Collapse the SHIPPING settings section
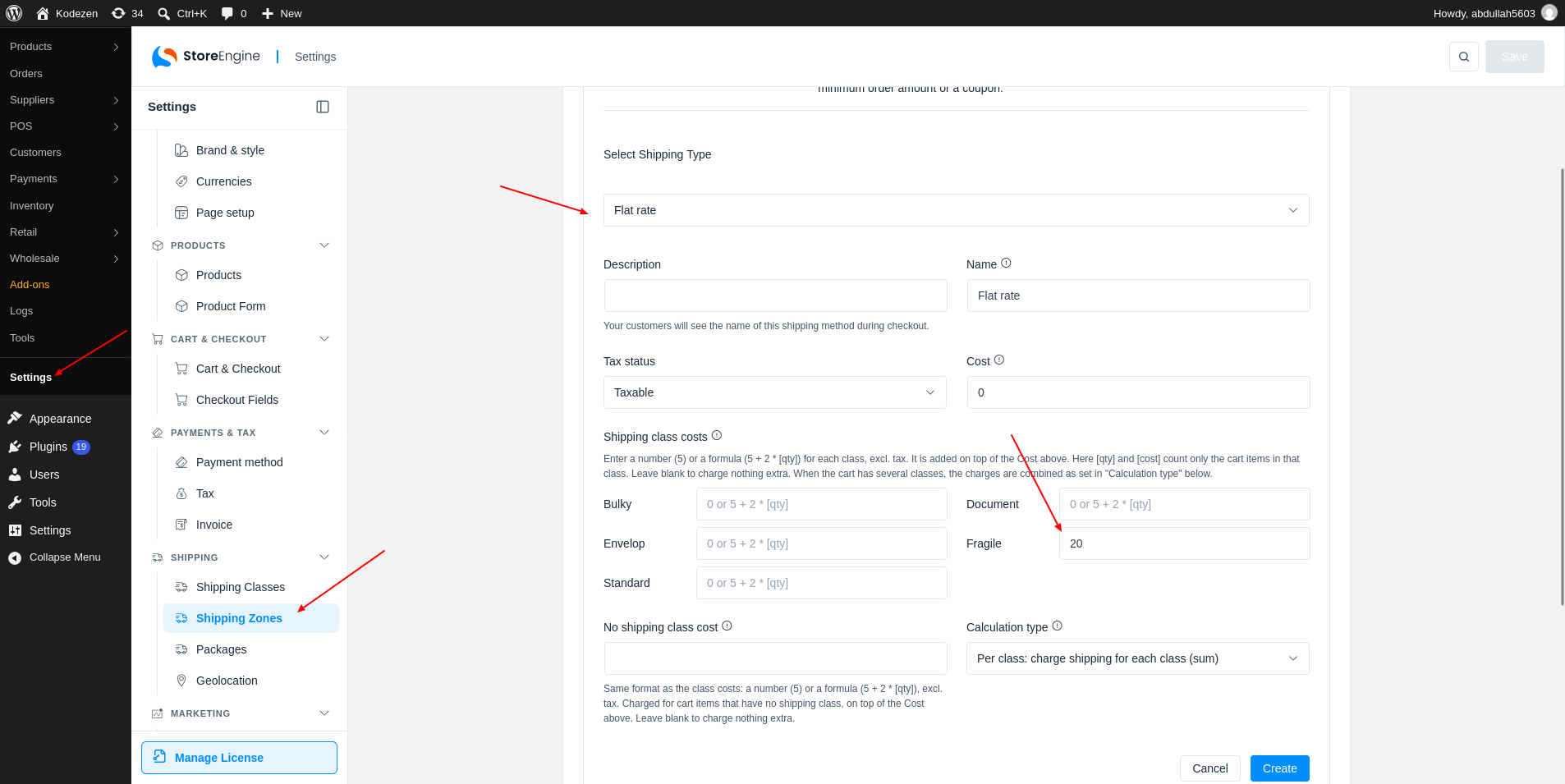The image size is (1565, 784). [324, 557]
